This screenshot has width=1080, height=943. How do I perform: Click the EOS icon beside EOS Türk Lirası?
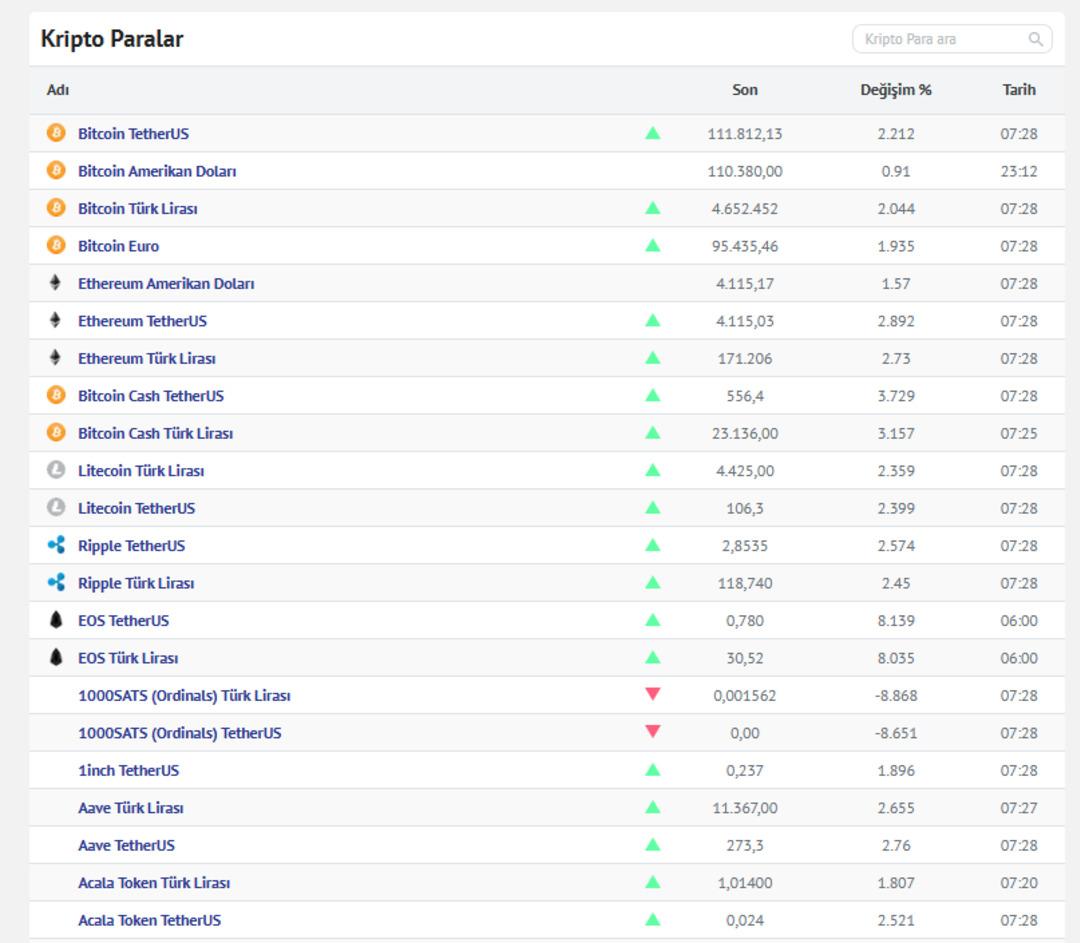(56, 657)
